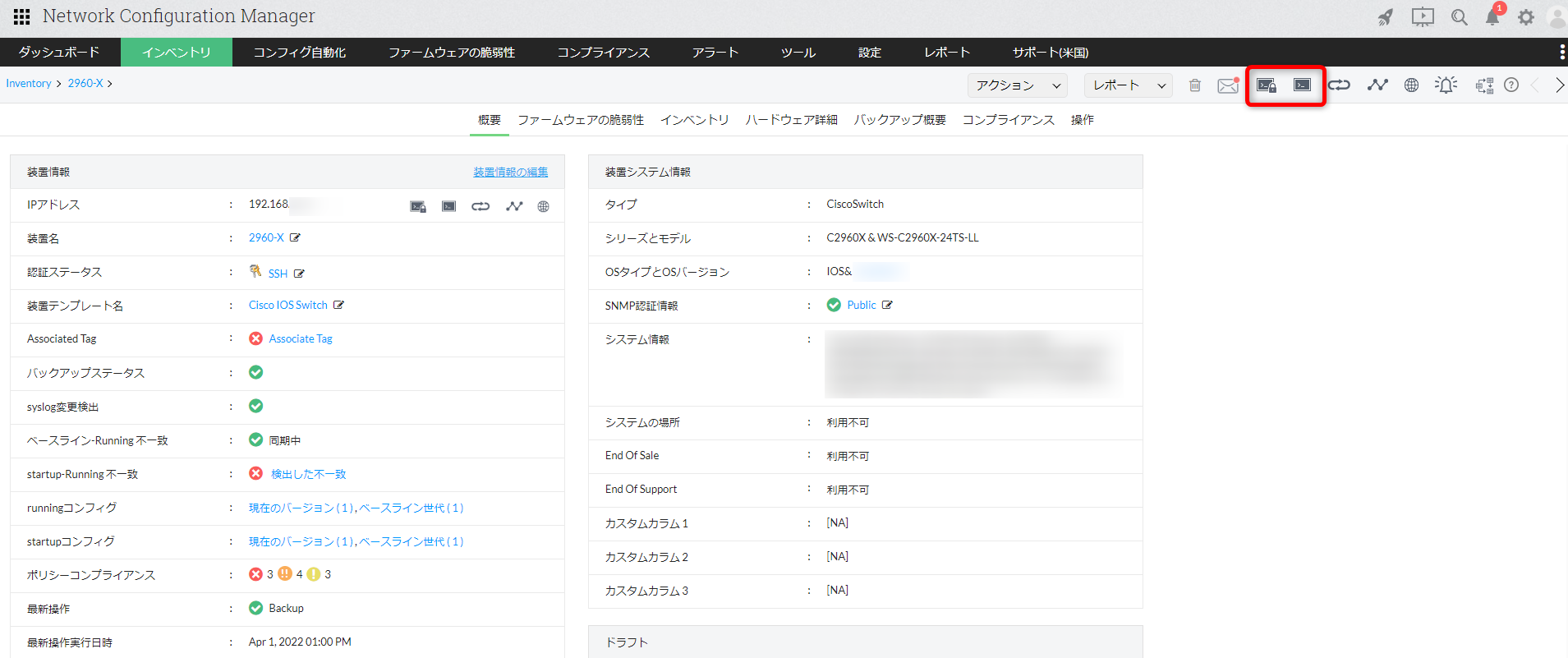Screen dimensions: 1568x658
Task: Open the app launcher grid icon
Action: tap(21, 16)
